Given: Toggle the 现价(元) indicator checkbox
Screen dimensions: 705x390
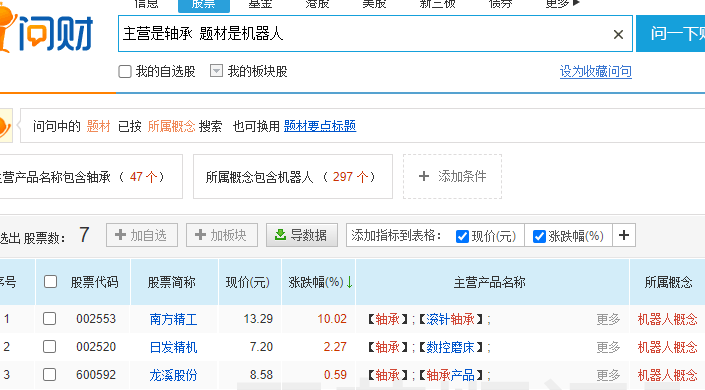Looking at the screenshot, I should click(462, 236).
